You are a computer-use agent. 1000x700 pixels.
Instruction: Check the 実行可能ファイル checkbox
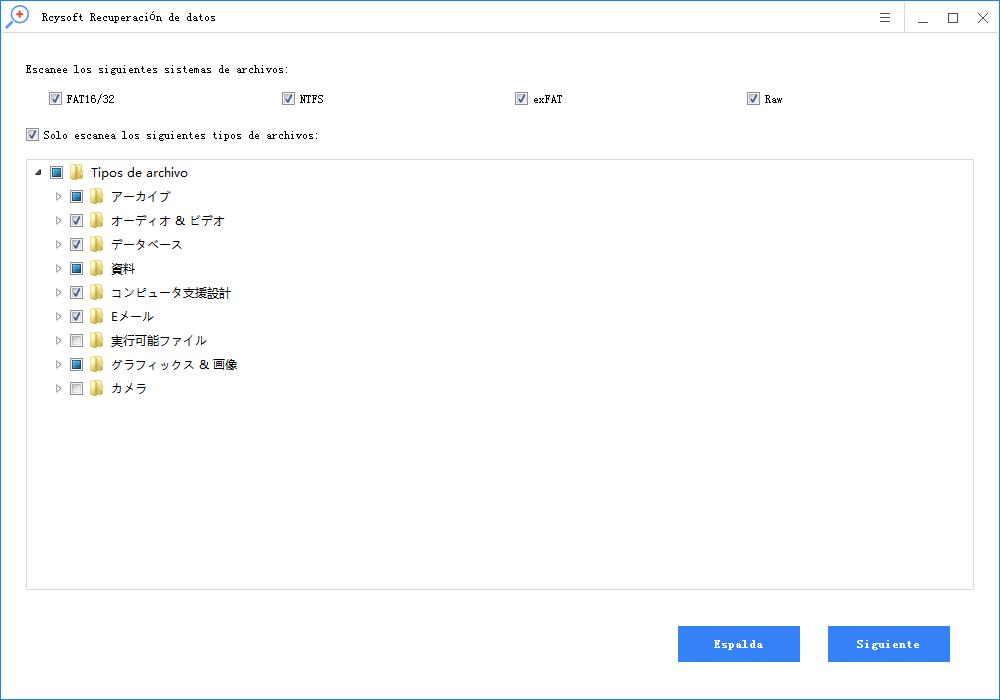[x=77, y=340]
